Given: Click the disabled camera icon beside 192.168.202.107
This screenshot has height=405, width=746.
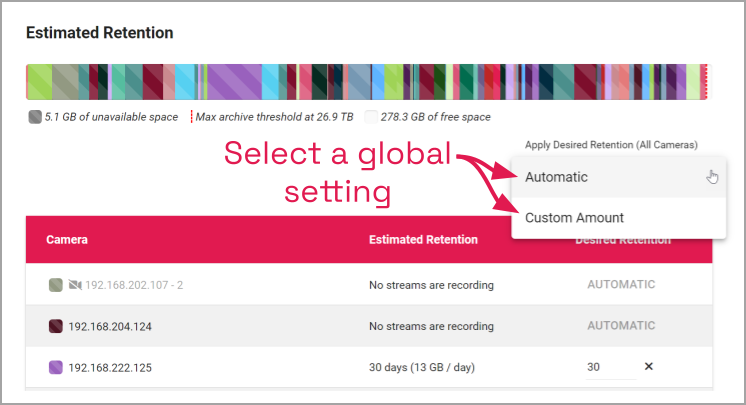Looking at the screenshot, I should [x=75, y=285].
